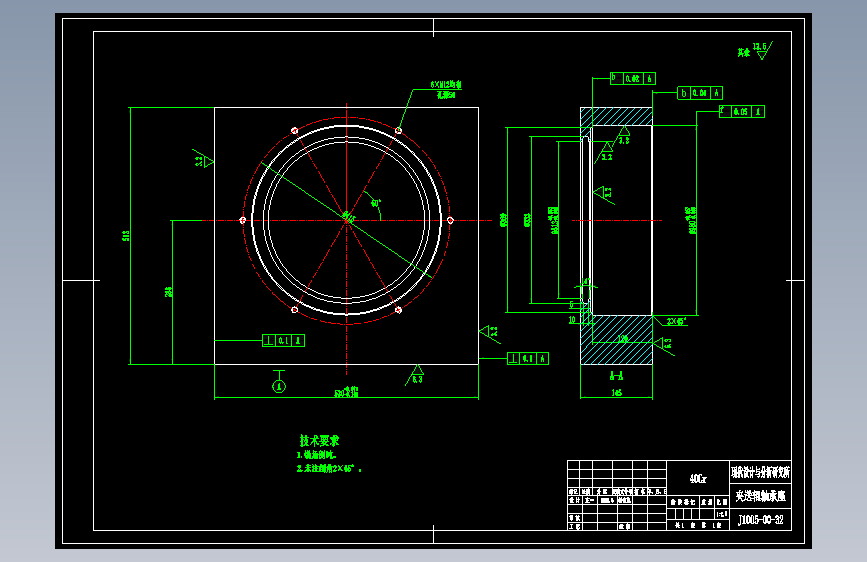867x562 pixels.
Task: Select the 夹送辊轴承座 part name text
Action: point(760,496)
